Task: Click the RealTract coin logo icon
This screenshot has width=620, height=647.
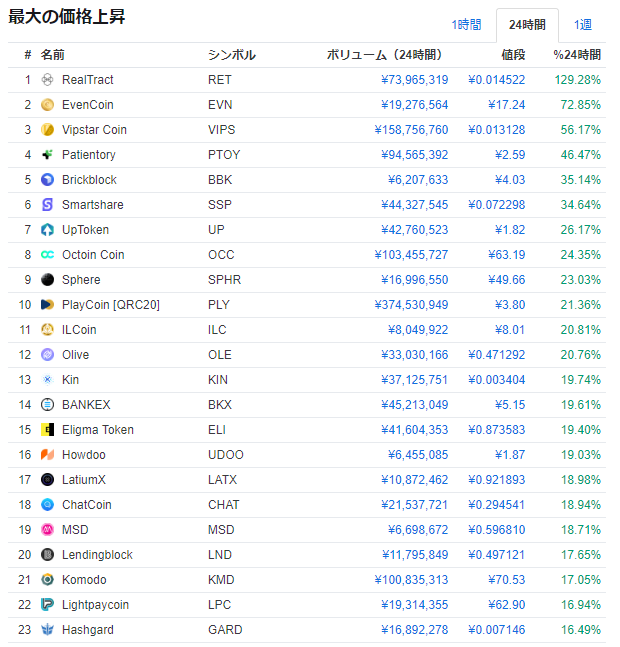Action: click(x=47, y=80)
